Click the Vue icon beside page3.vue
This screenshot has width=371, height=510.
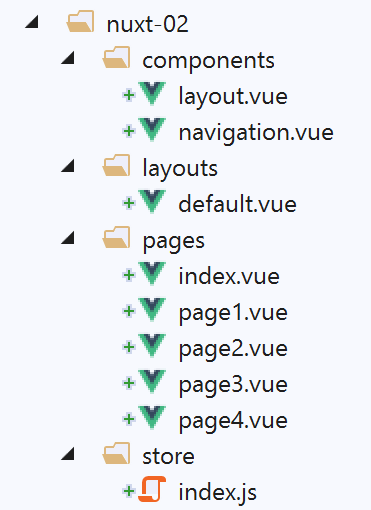[x=152, y=382]
